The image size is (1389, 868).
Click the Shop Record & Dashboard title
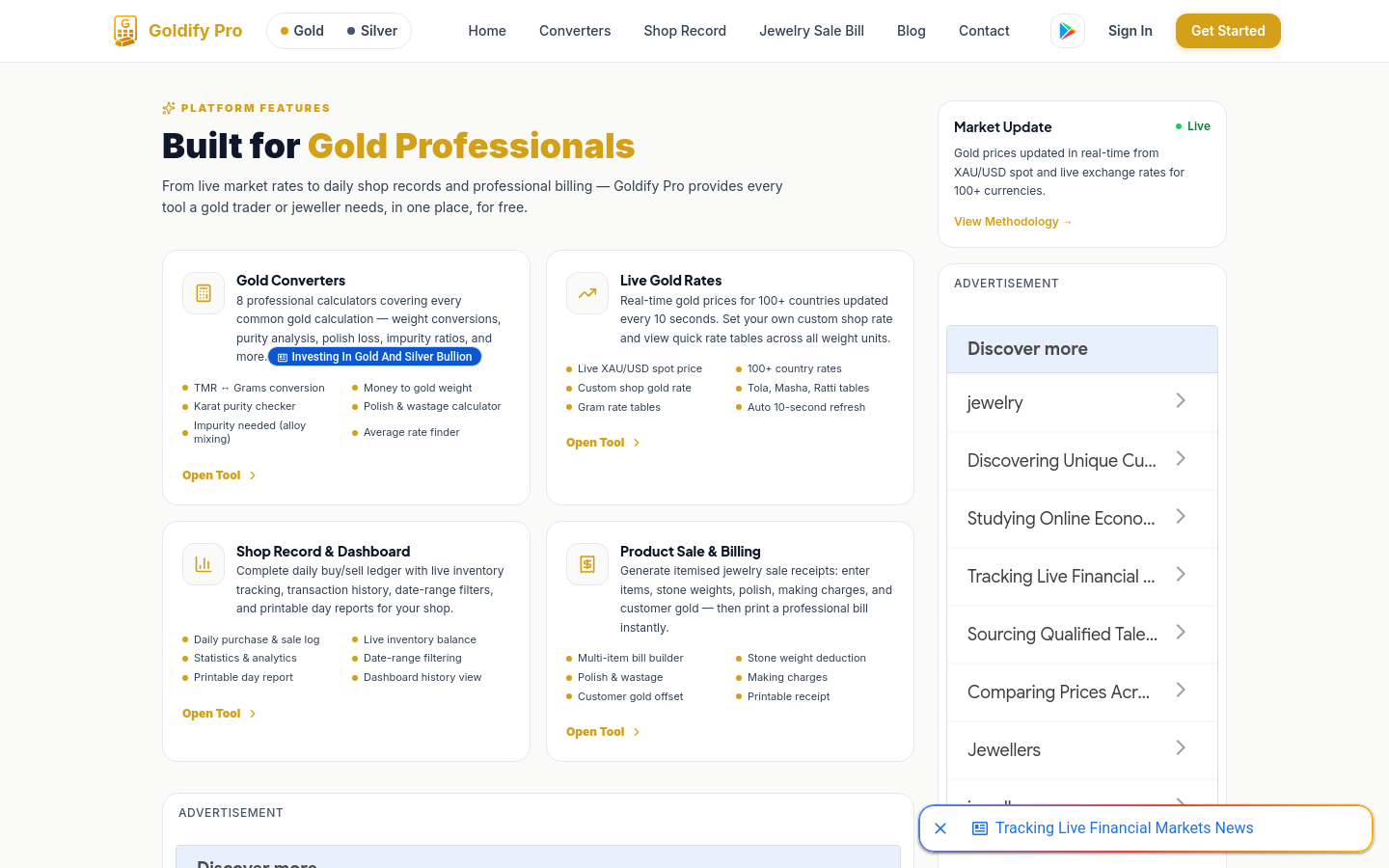[323, 552]
